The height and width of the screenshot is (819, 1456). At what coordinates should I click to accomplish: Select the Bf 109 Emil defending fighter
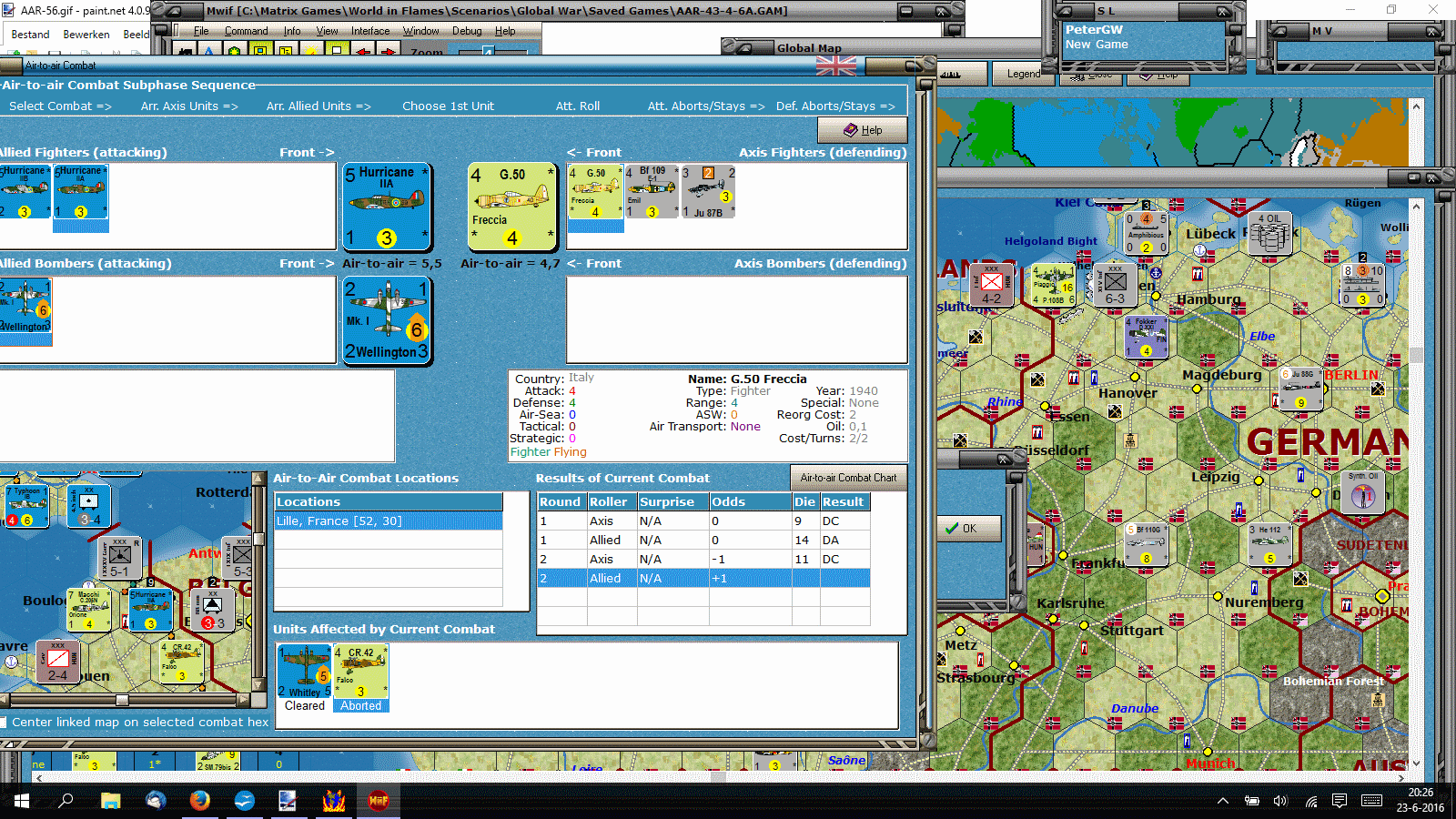tap(652, 192)
